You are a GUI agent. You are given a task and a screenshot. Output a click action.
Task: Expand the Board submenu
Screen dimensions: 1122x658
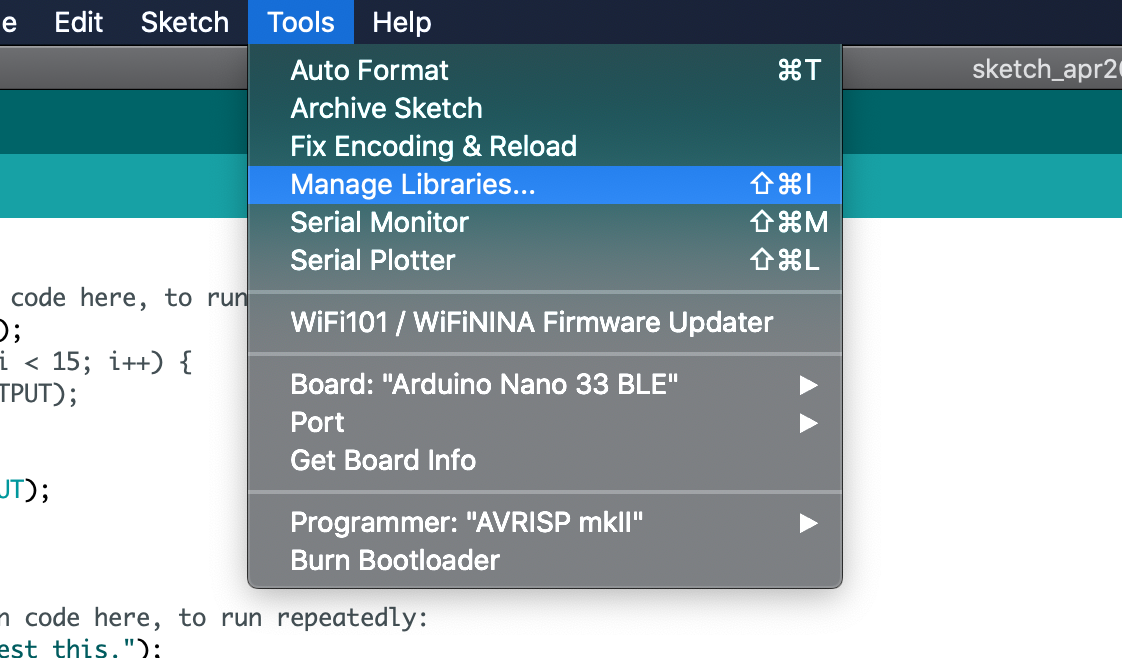point(484,384)
